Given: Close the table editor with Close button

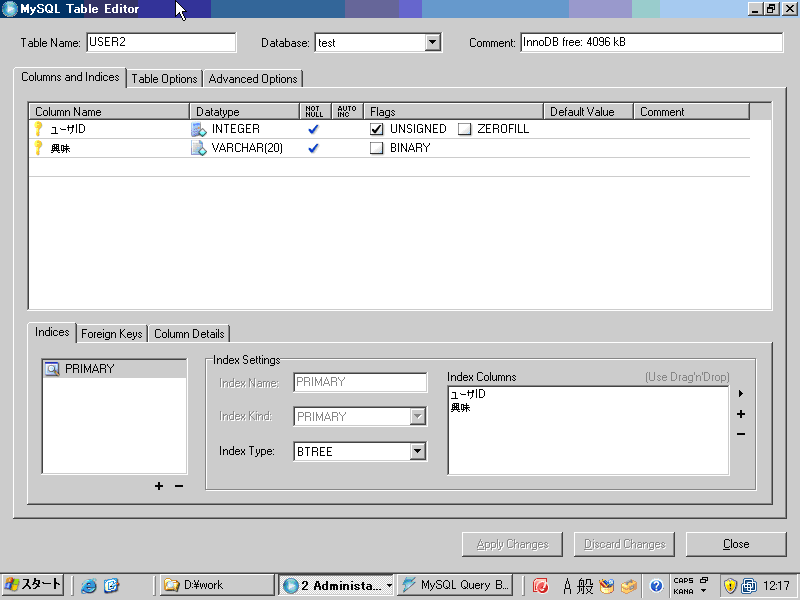Looking at the screenshot, I should pos(736,544).
